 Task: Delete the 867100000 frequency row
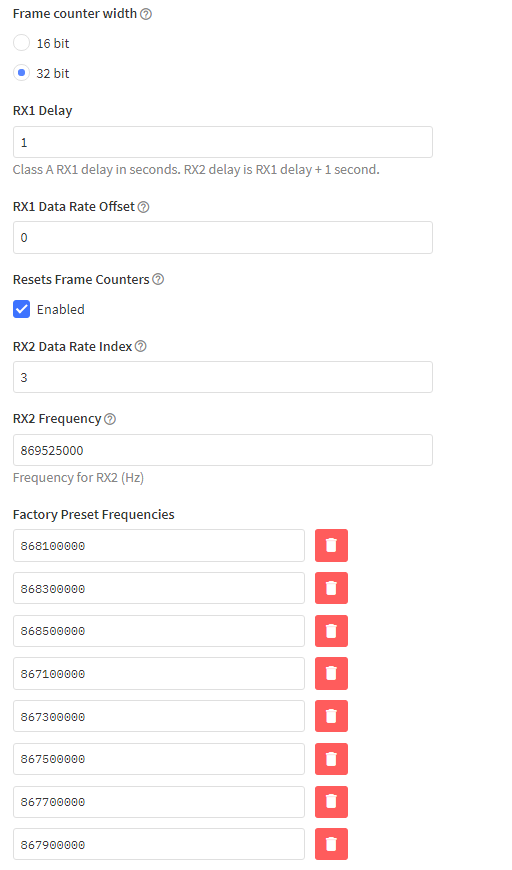331,674
